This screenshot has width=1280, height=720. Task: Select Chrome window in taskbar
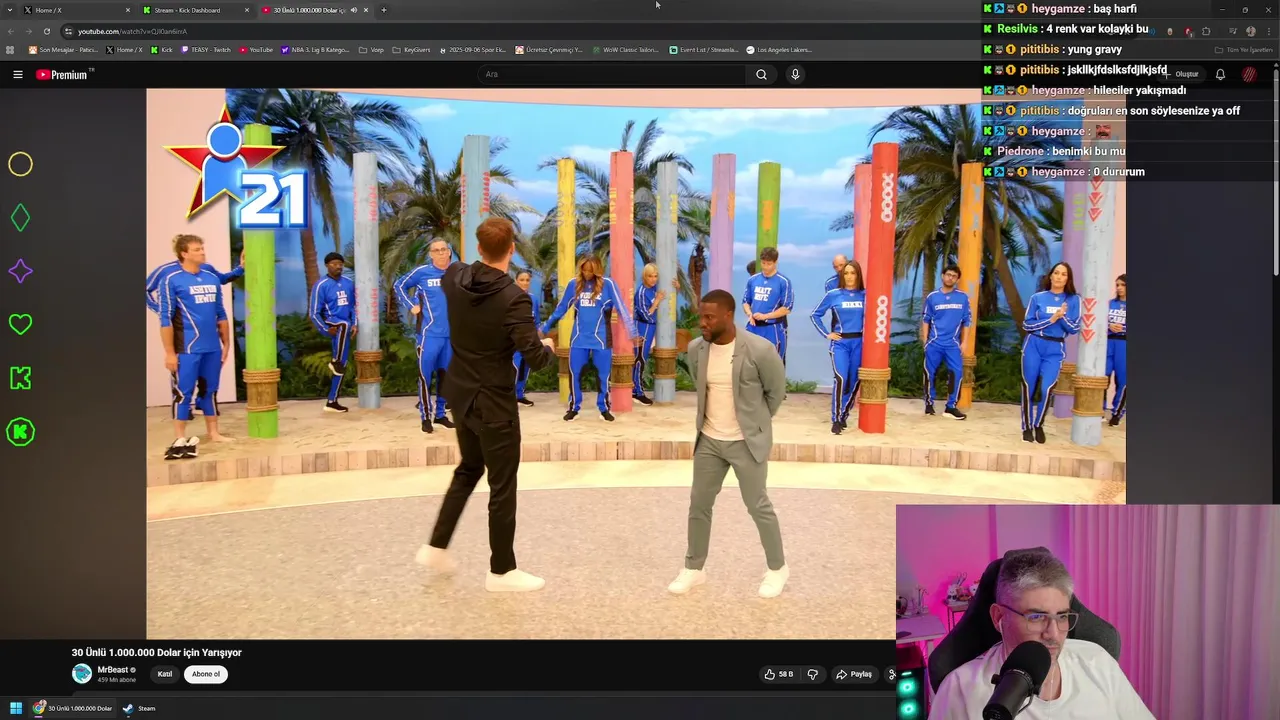73,708
